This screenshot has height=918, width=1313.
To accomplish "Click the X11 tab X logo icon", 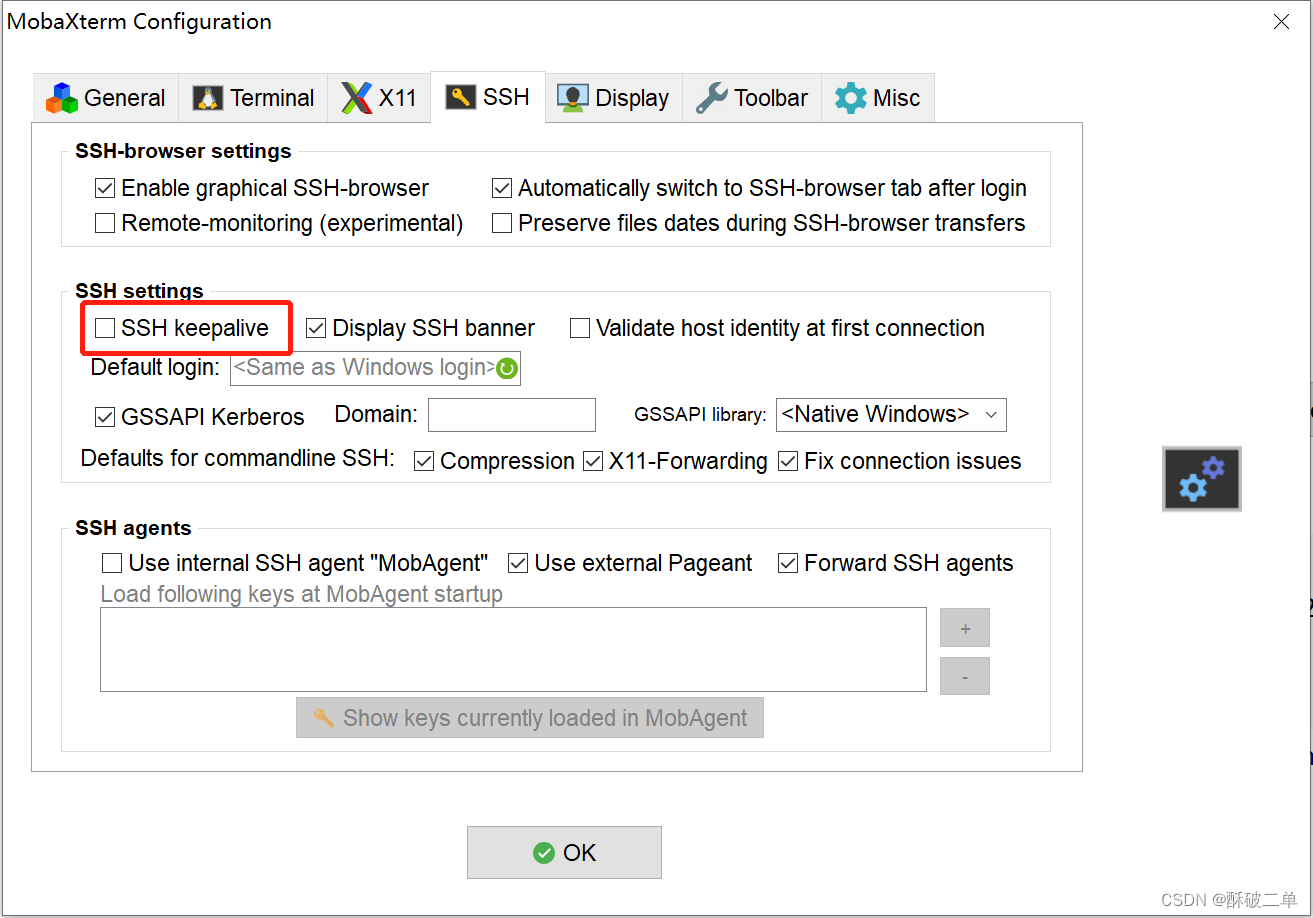I will (357, 98).
